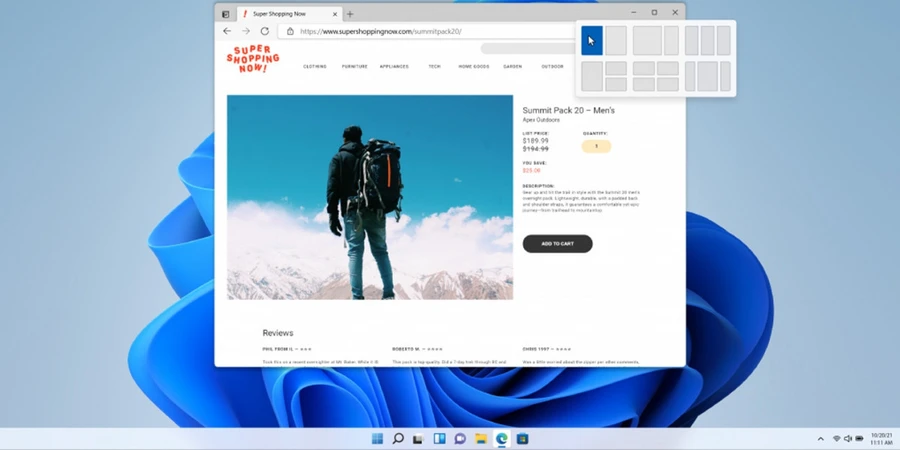Snap to wide center zone of narrow-wide-narrow layout
The height and width of the screenshot is (450, 900).
tap(708, 76)
